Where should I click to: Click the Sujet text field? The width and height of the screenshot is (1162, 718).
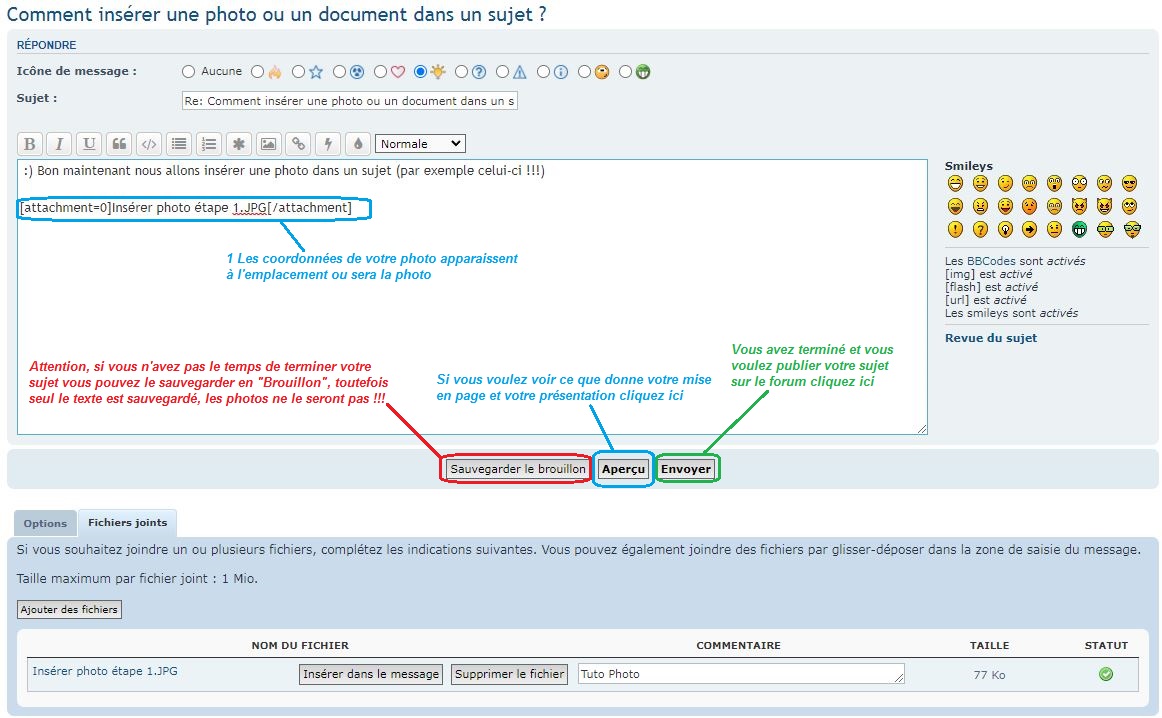coord(350,101)
